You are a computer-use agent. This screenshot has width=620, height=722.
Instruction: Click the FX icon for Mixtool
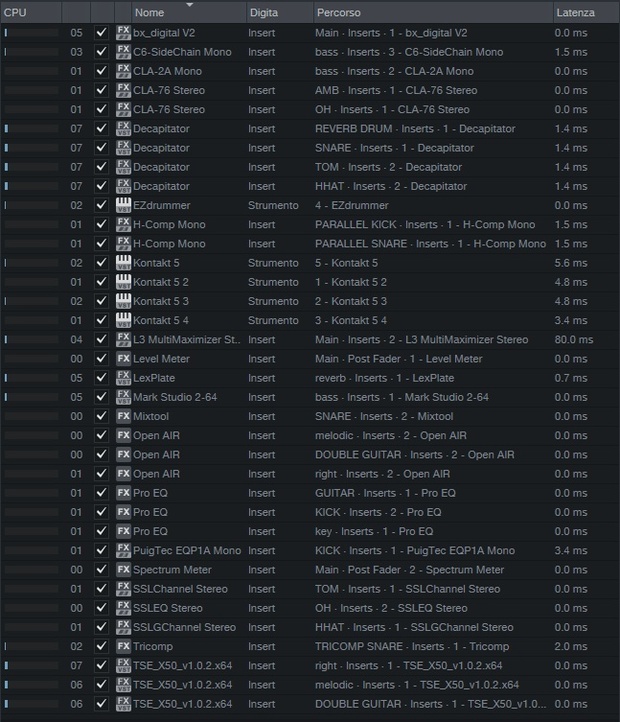coord(123,416)
